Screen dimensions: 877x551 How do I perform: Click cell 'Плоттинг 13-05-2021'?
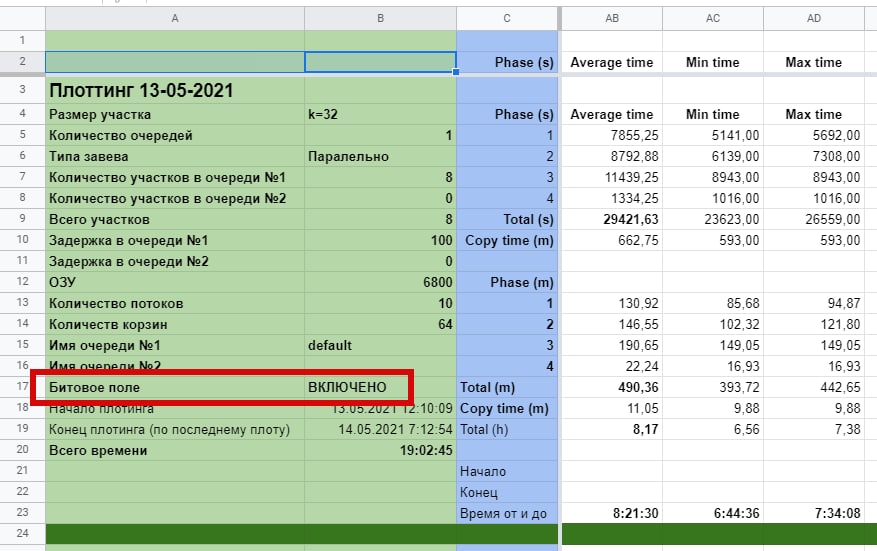175,90
